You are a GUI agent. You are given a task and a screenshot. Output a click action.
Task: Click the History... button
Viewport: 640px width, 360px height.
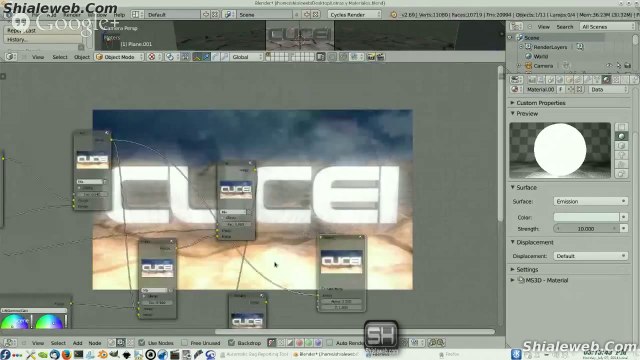point(43,40)
